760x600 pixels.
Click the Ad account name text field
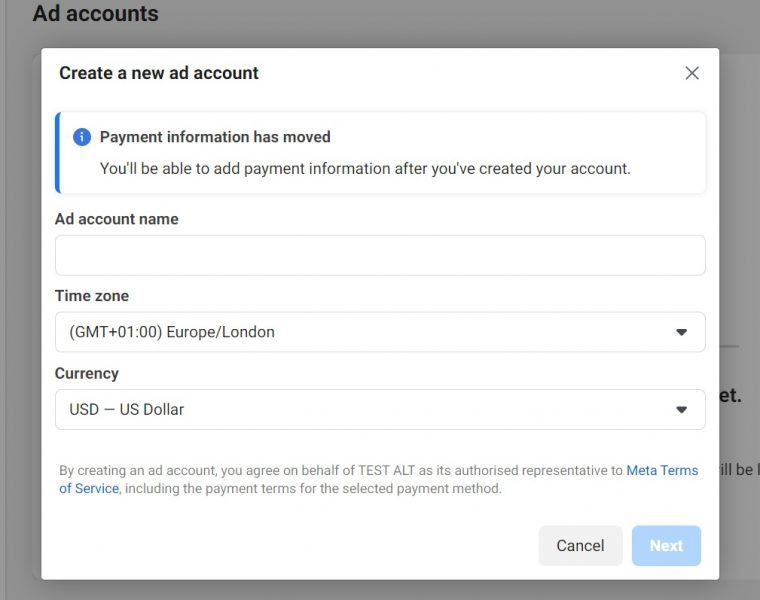[x=380, y=255]
